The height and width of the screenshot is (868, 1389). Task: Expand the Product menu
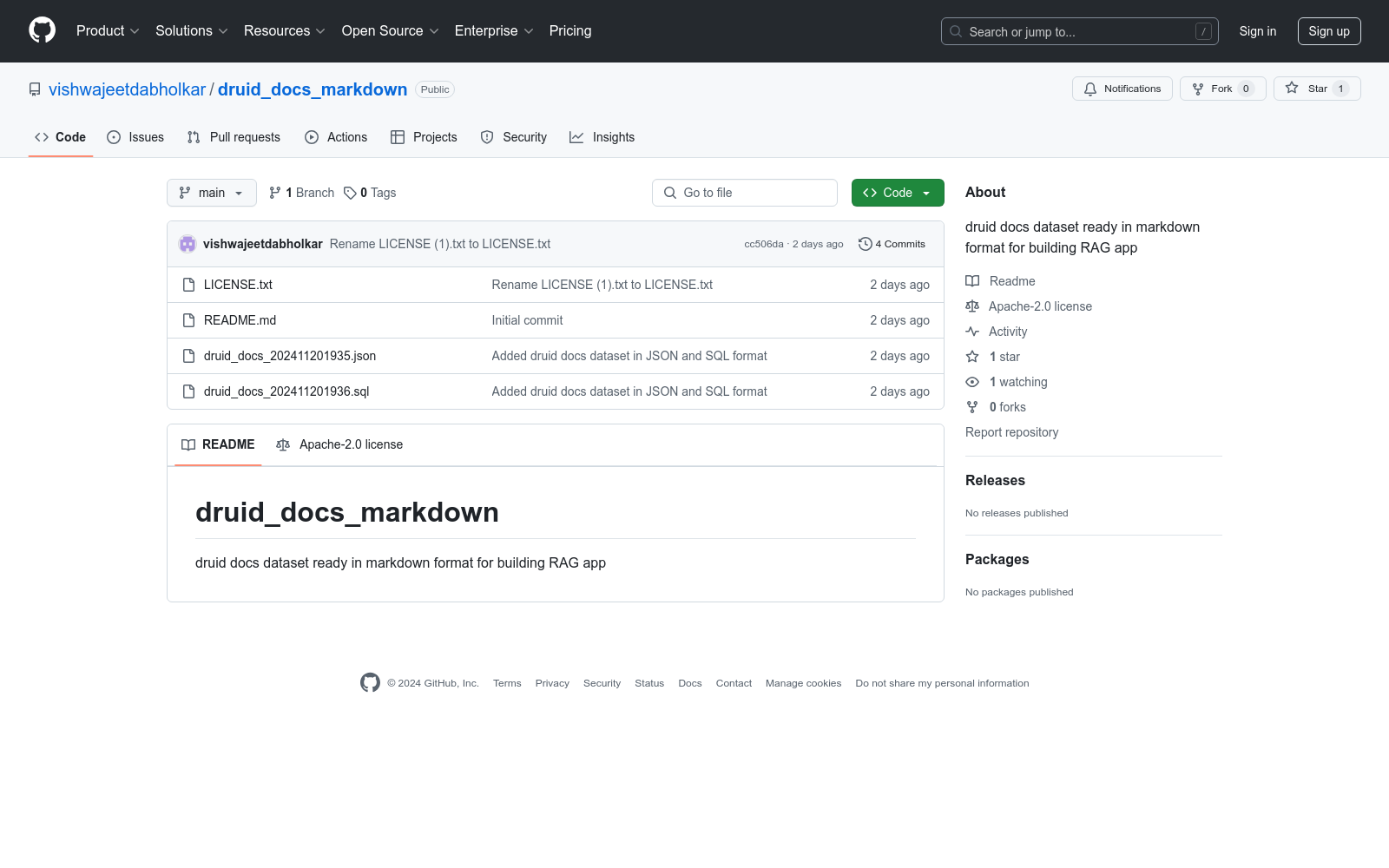tap(108, 30)
